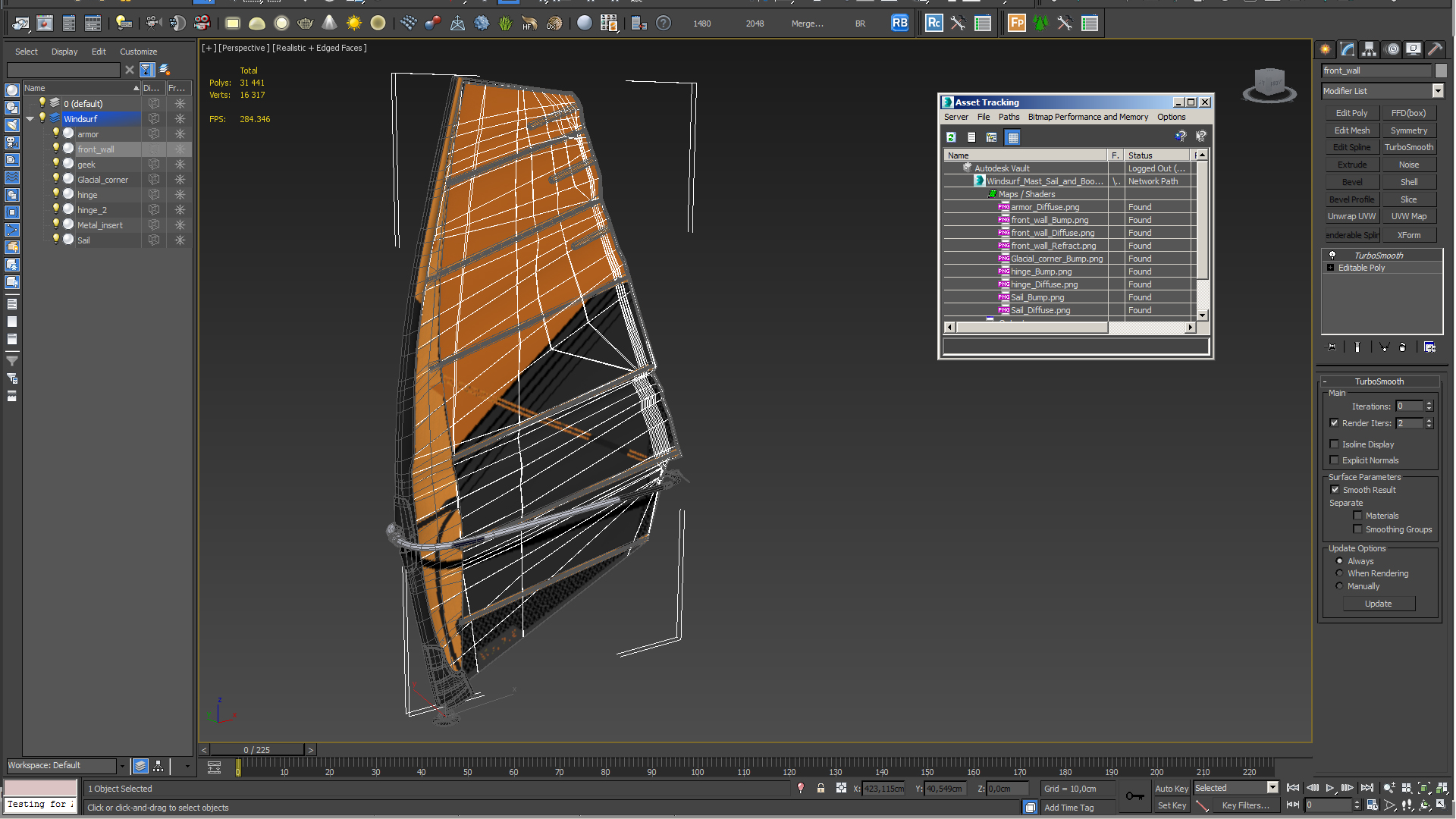The image size is (1456, 819).
Task: Open the Server menu in Asset Tracking
Action: (955, 117)
